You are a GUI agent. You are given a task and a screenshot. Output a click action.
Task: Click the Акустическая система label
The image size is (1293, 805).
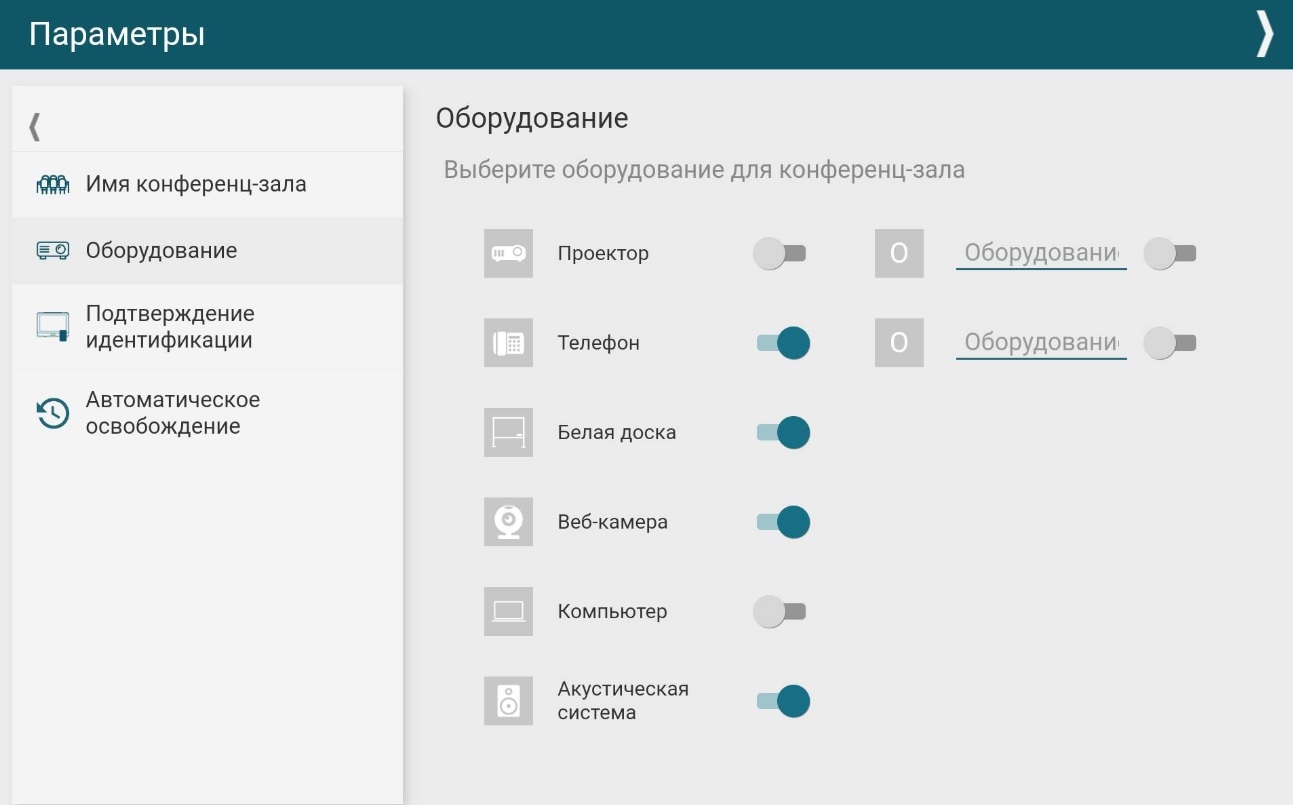tap(623, 701)
